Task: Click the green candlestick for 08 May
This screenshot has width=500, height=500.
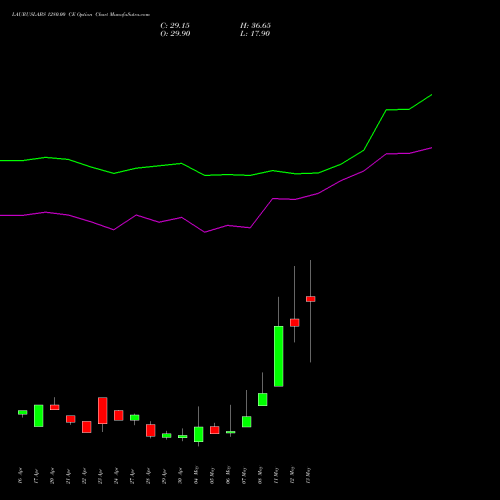Action: point(263,399)
